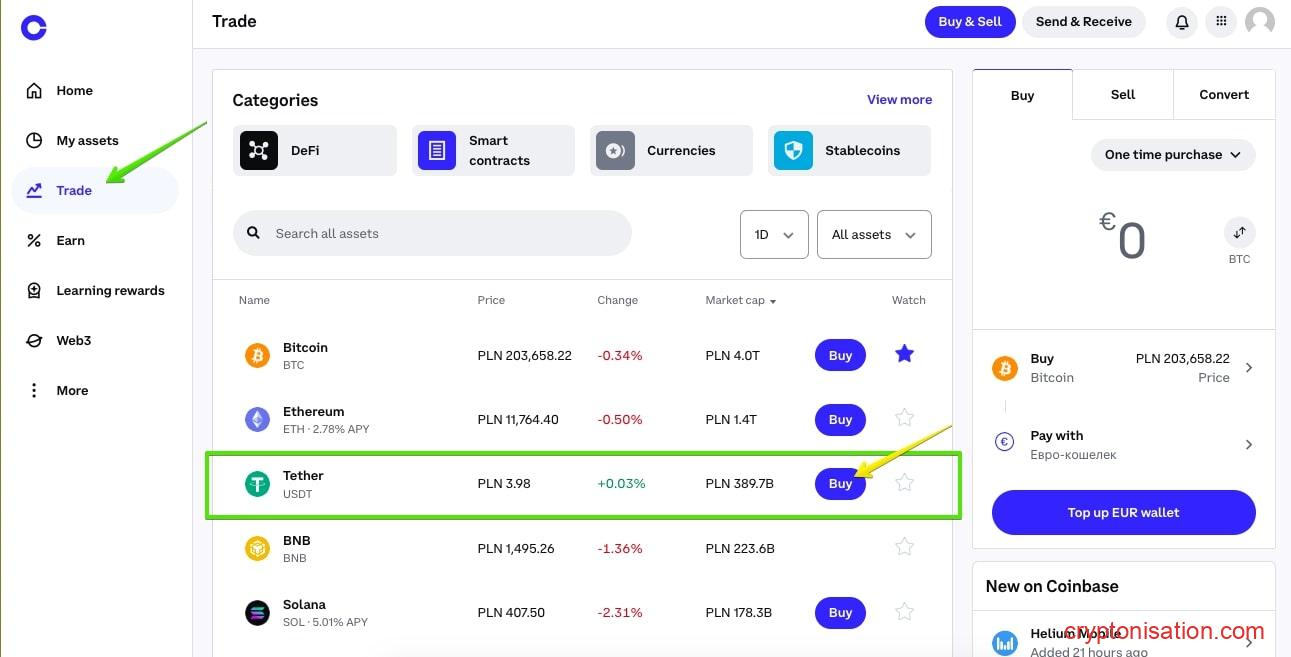Select the Stablecoins category icon

(792, 150)
